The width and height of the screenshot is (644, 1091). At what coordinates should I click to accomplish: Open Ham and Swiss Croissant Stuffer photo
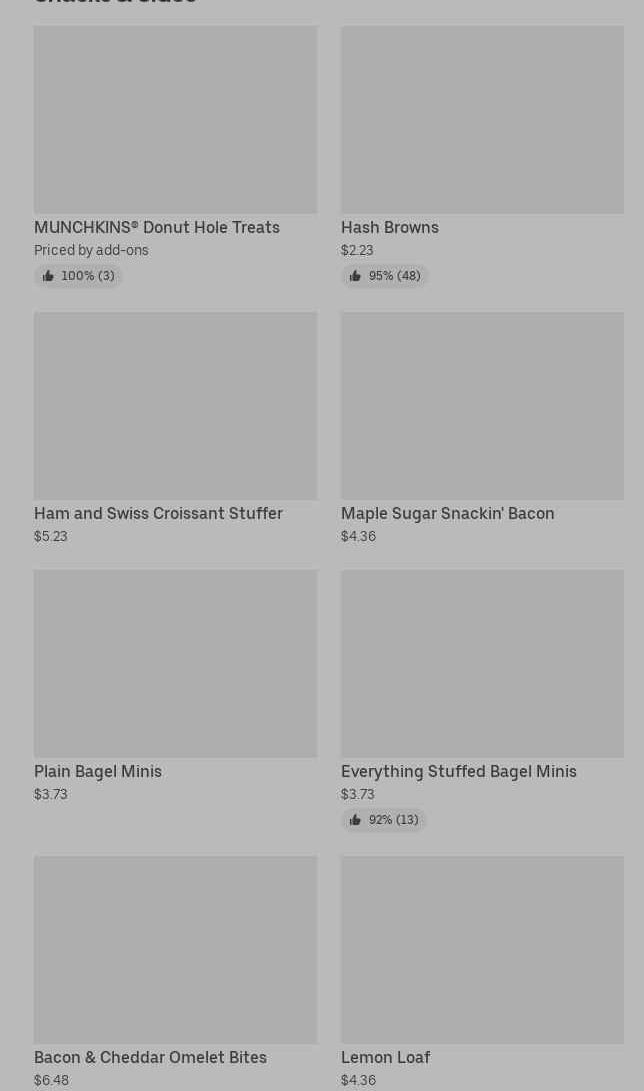click(175, 405)
